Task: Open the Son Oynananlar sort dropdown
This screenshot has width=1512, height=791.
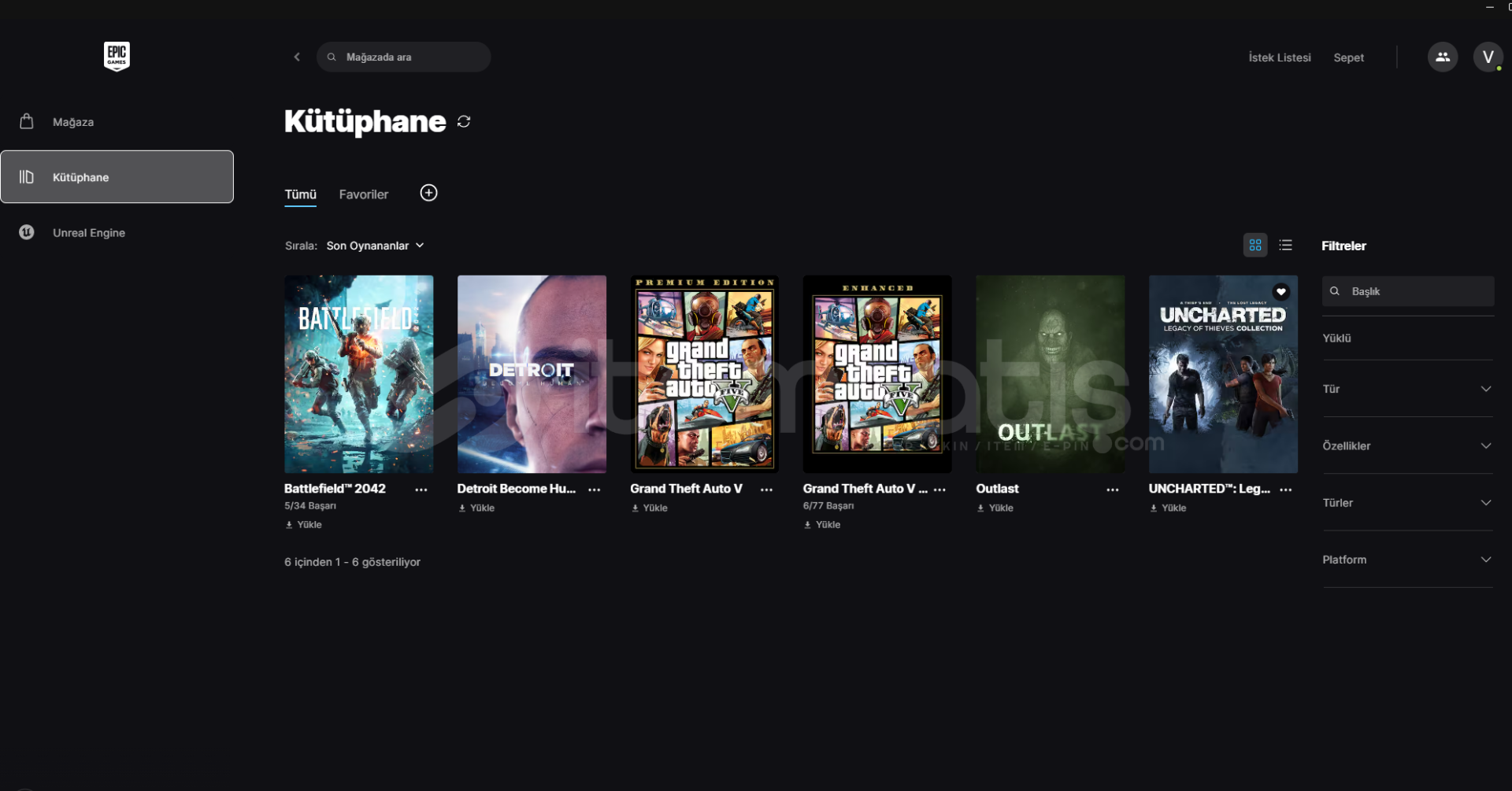Action: point(376,246)
